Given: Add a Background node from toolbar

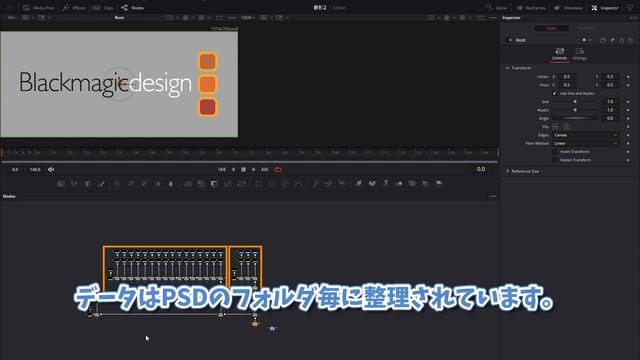Looking at the screenshot, I should tap(61, 184).
